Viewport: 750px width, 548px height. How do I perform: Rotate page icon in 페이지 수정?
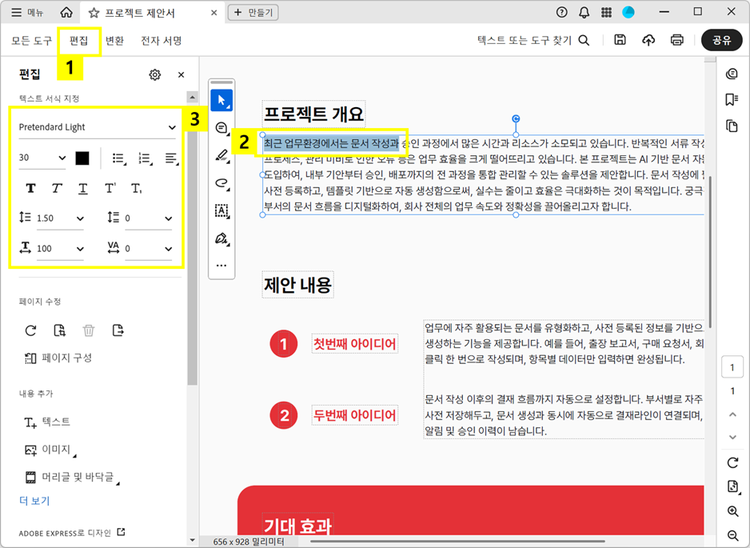point(31,330)
